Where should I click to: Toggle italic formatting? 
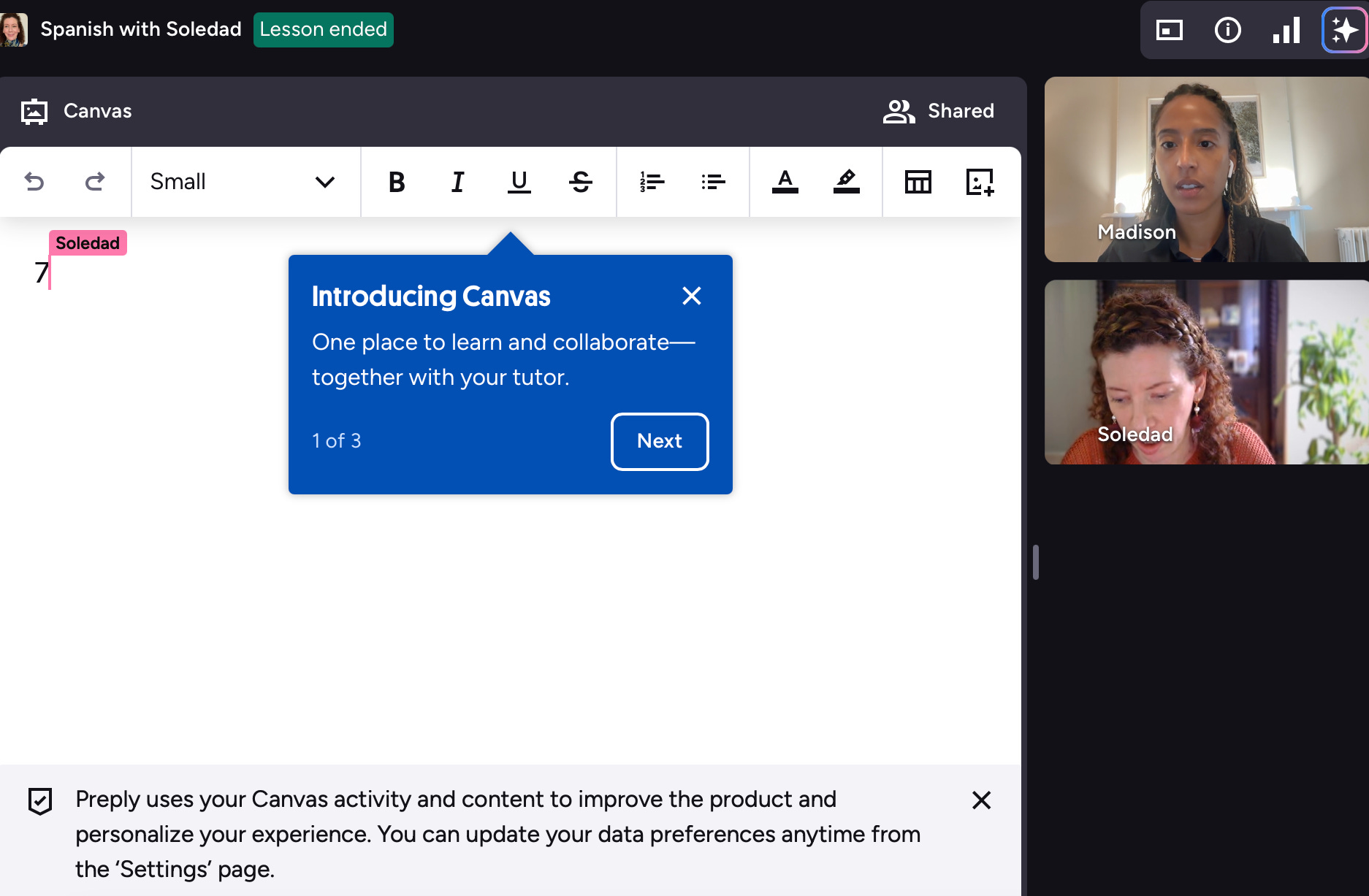click(458, 181)
